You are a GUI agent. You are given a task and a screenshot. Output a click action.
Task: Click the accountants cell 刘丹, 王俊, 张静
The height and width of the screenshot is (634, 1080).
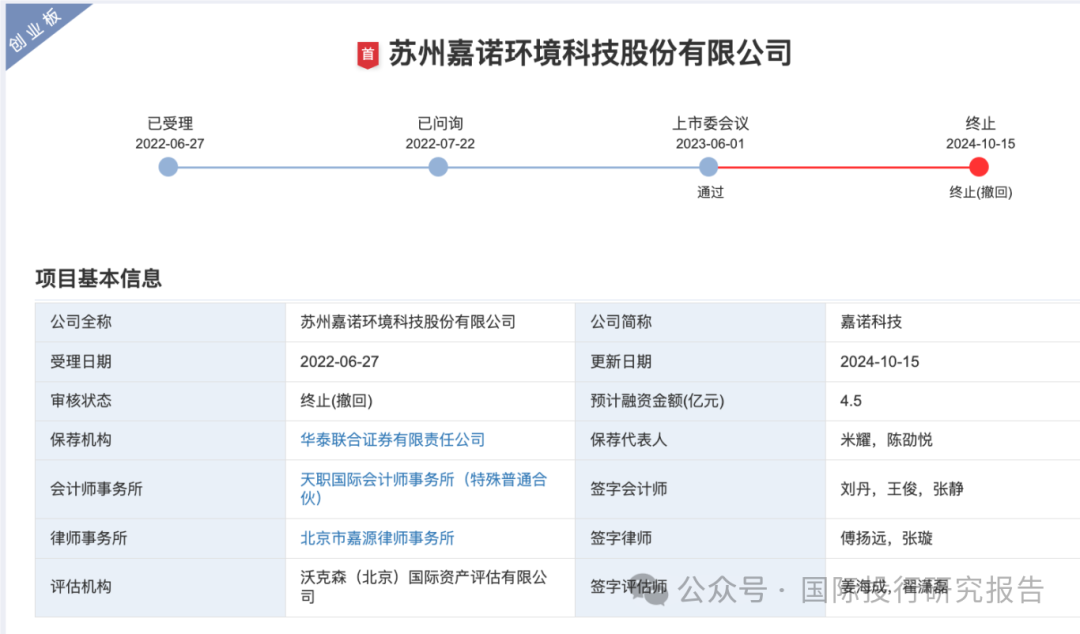click(953, 489)
